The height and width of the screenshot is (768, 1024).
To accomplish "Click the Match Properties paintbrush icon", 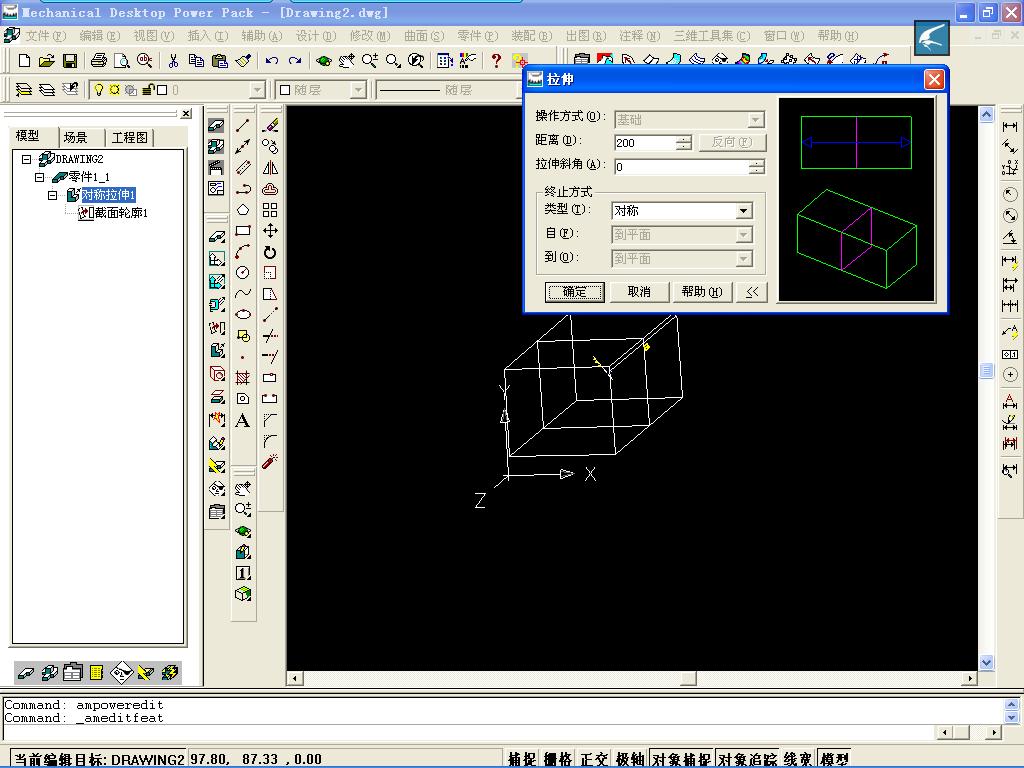I will (244, 61).
